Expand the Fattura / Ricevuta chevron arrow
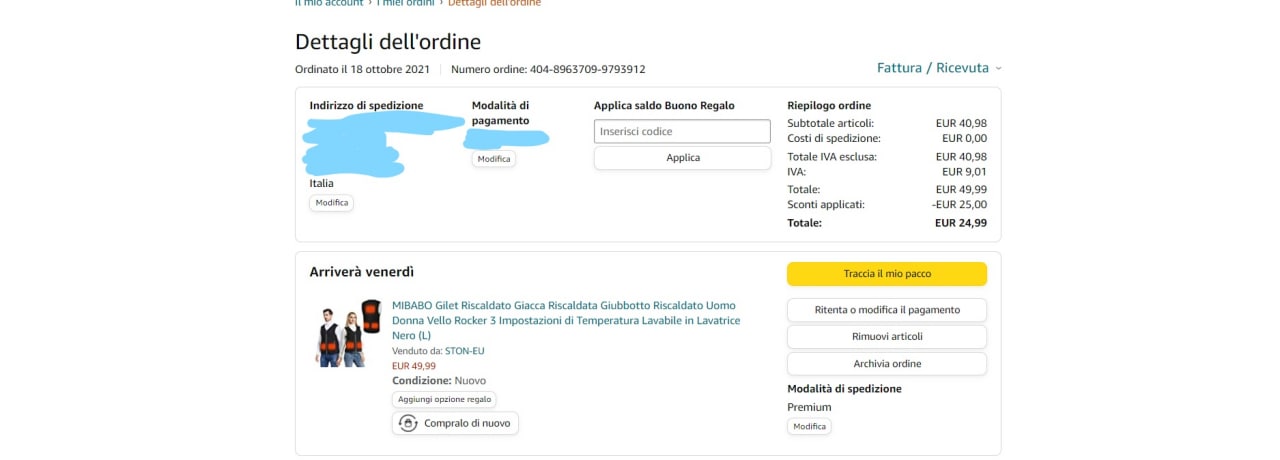1280x460 pixels. coord(998,69)
